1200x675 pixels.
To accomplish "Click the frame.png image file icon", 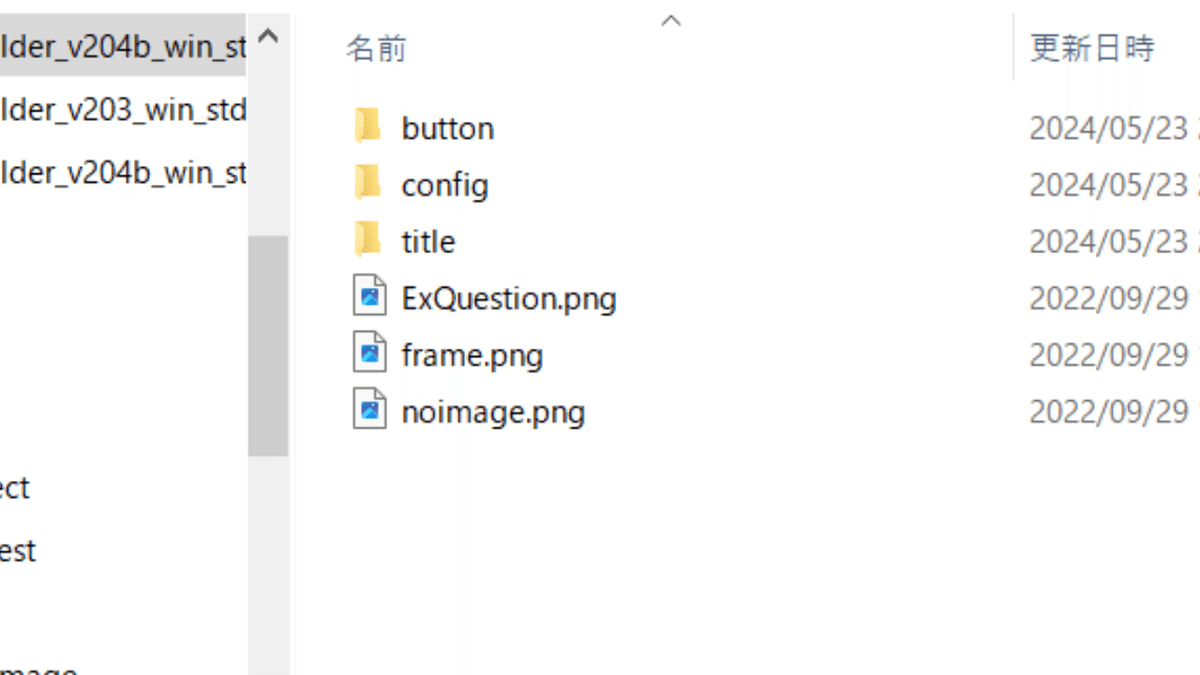I will click(x=370, y=355).
